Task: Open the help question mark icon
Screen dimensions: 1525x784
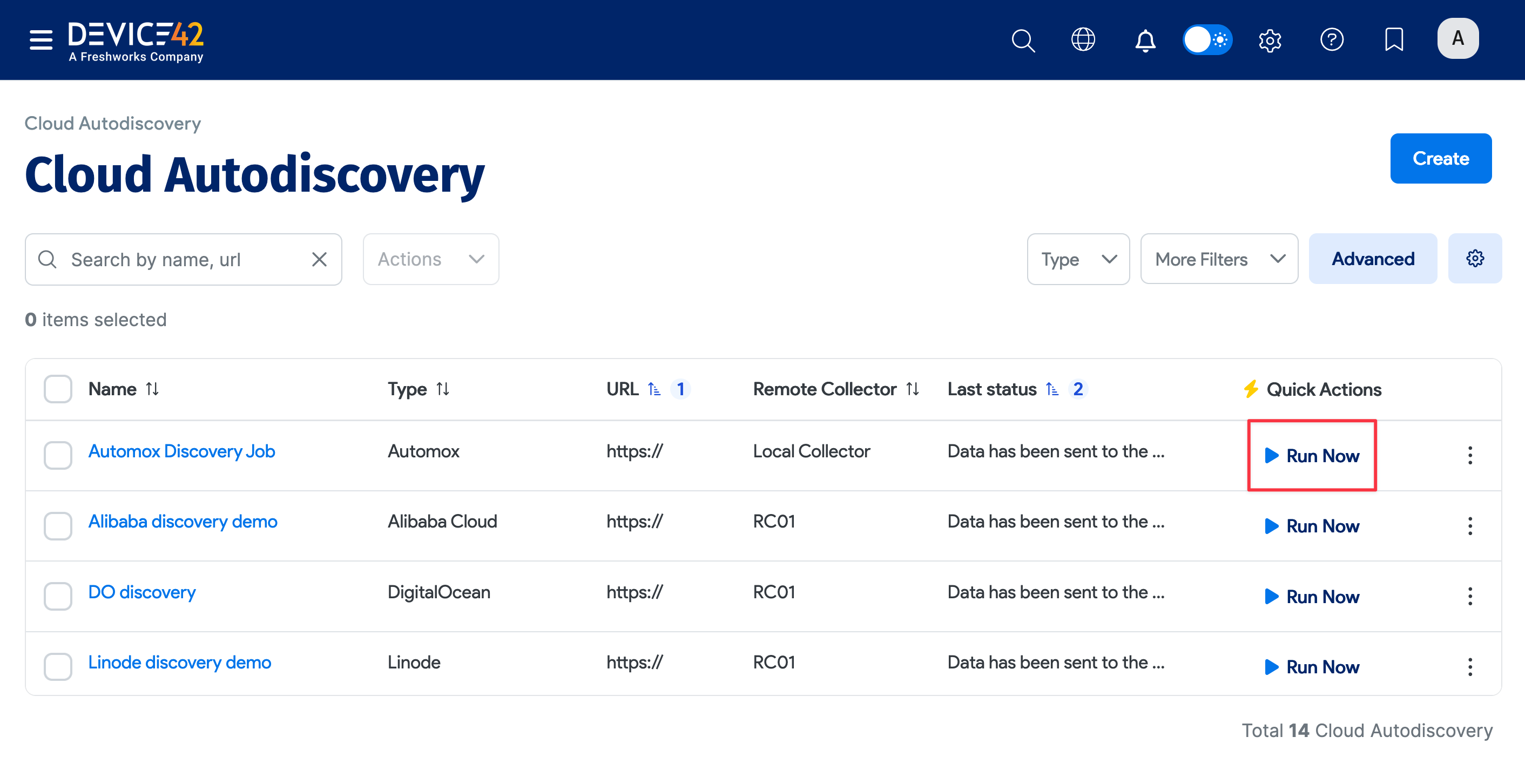Action: point(1332,39)
